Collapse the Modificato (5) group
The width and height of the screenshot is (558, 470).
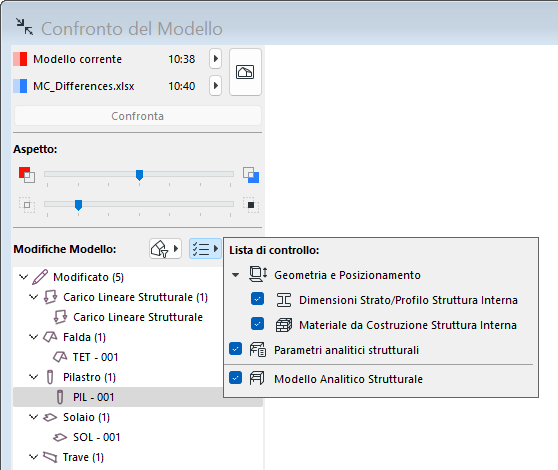(x=23, y=277)
